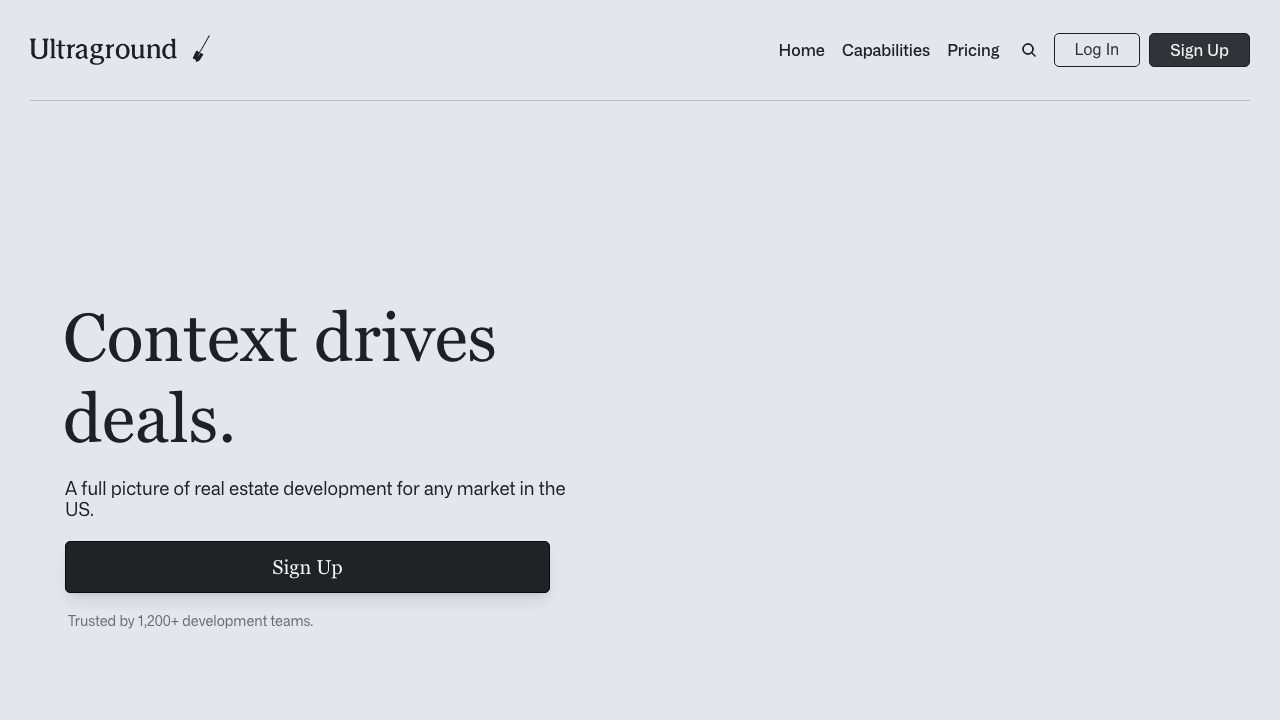
Task: Click the 'A full picture of real estate' subtitle
Action: (x=315, y=499)
